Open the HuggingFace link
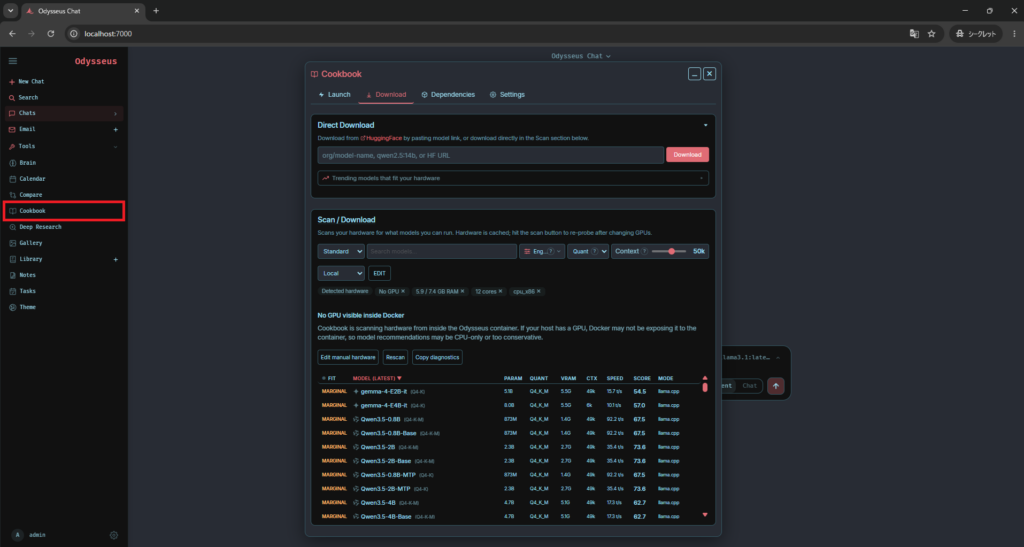 coord(381,138)
